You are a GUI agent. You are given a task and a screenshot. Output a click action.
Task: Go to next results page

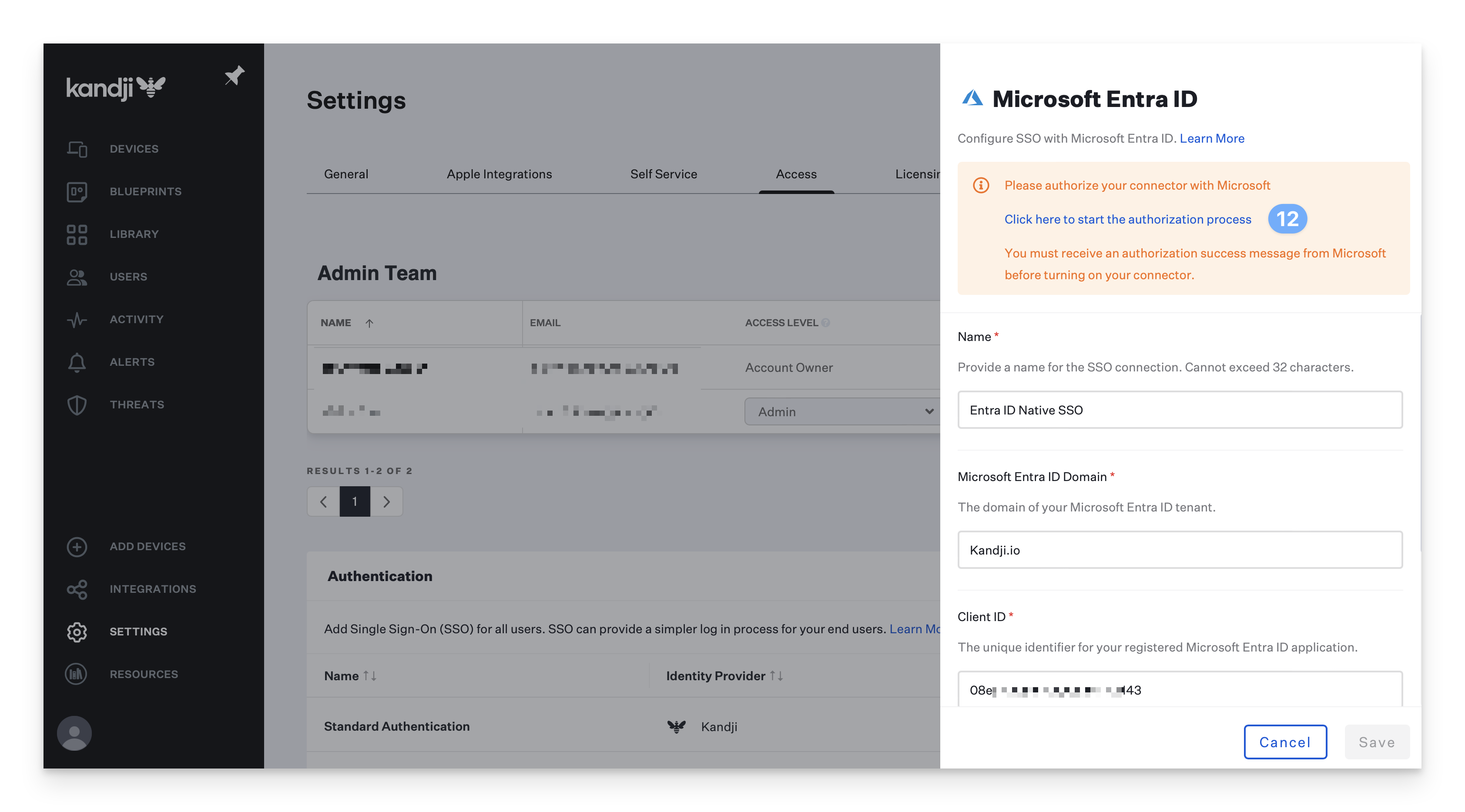tap(387, 501)
